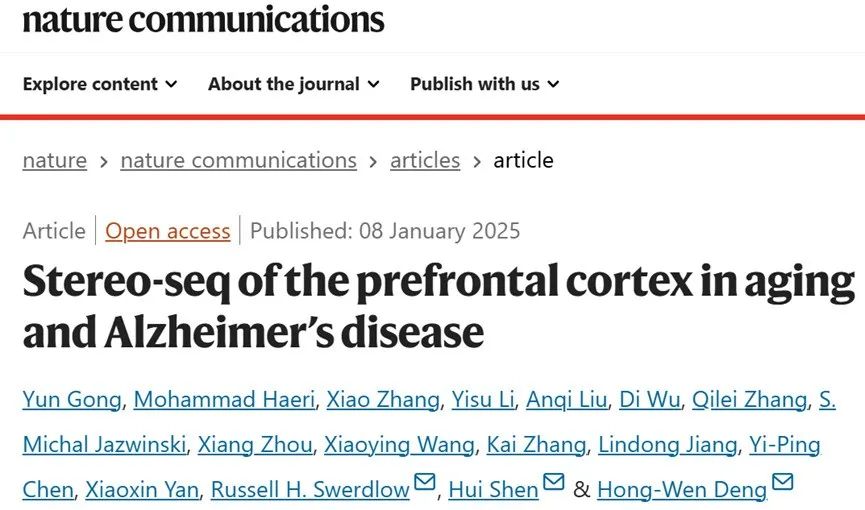This screenshot has width=865, height=510.
Task: Open Hong-Wen Deng author link
Action: tap(682, 489)
